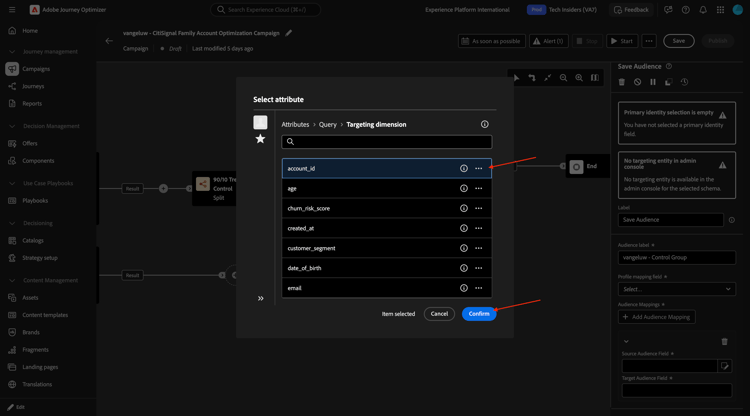Open the favorites star in dialog

[260, 139]
